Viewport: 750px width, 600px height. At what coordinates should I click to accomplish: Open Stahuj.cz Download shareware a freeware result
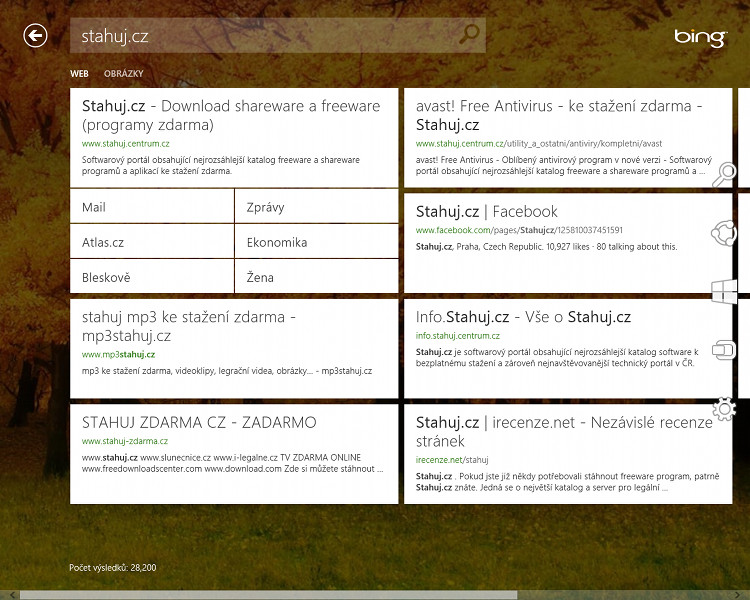click(231, 115)
